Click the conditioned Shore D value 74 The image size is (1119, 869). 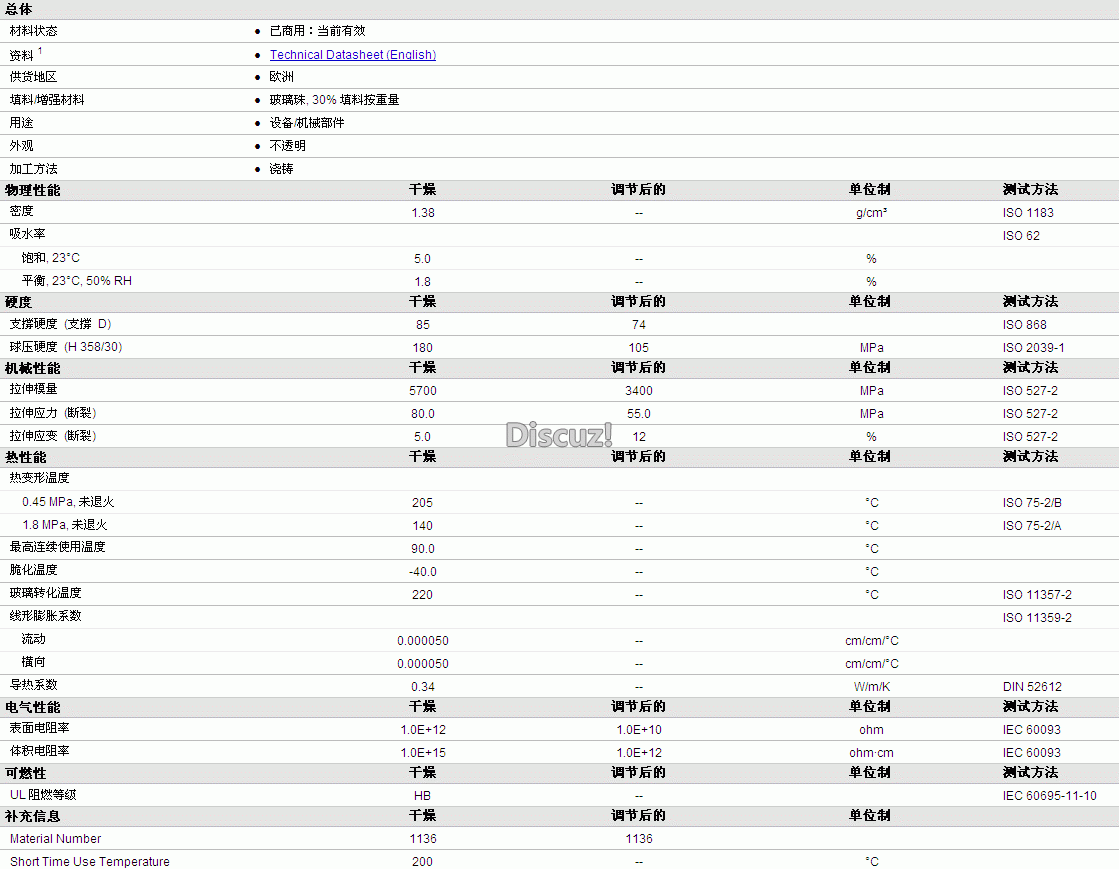click(639, 325)
